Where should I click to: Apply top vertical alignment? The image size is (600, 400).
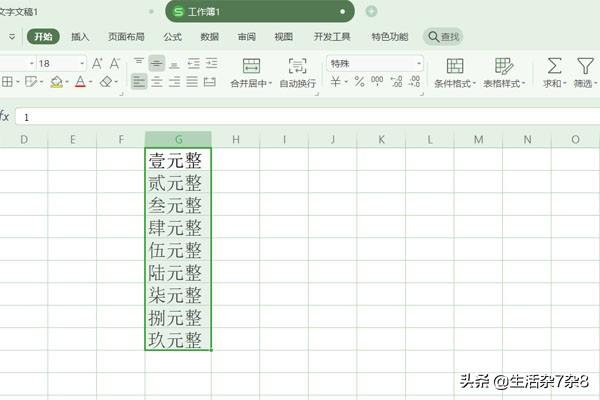click(x=139, y=62)
